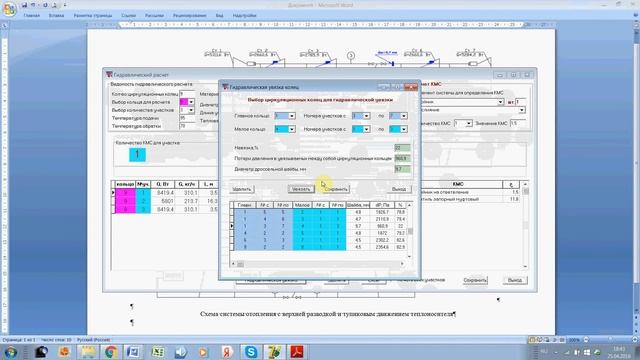This screenshot has height=360, width=640.
Task: Click the Потери давления value field
Action: tap(402, 158)
